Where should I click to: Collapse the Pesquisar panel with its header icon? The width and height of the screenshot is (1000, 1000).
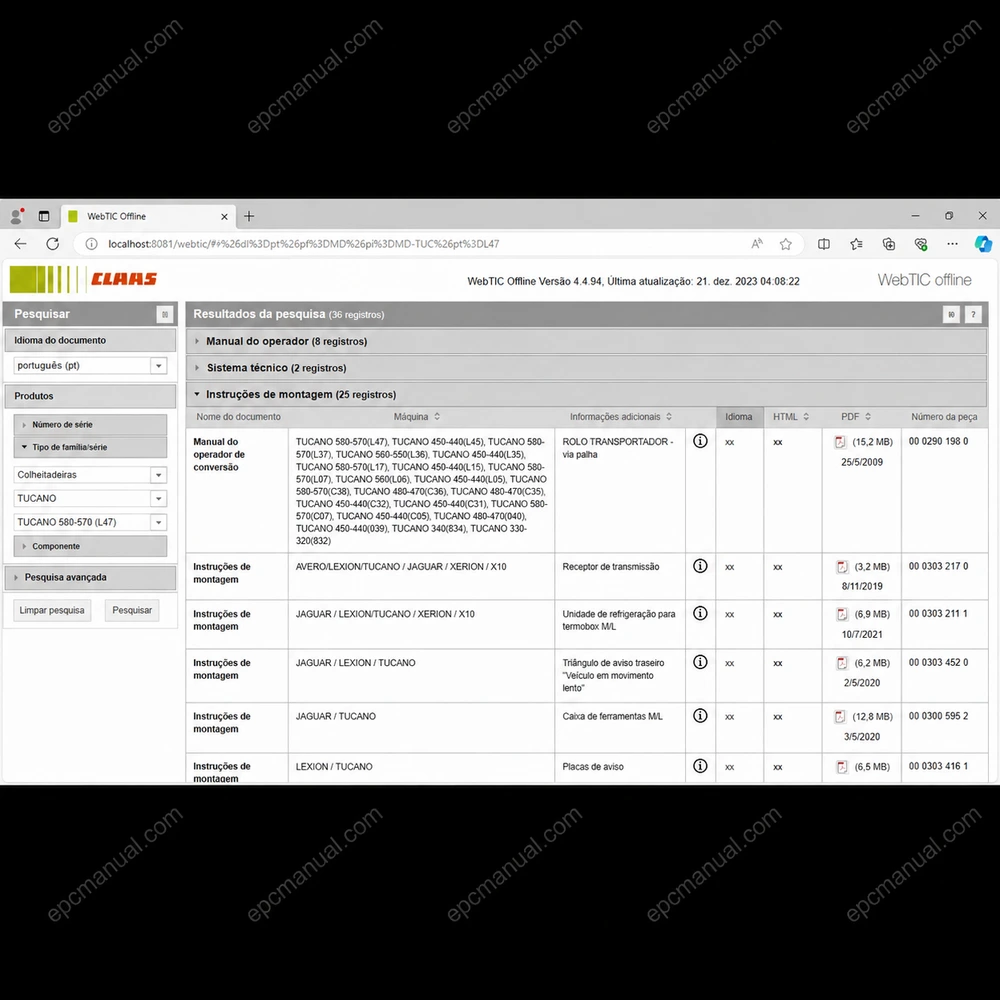pyautogui.click(x=165, y=314)
